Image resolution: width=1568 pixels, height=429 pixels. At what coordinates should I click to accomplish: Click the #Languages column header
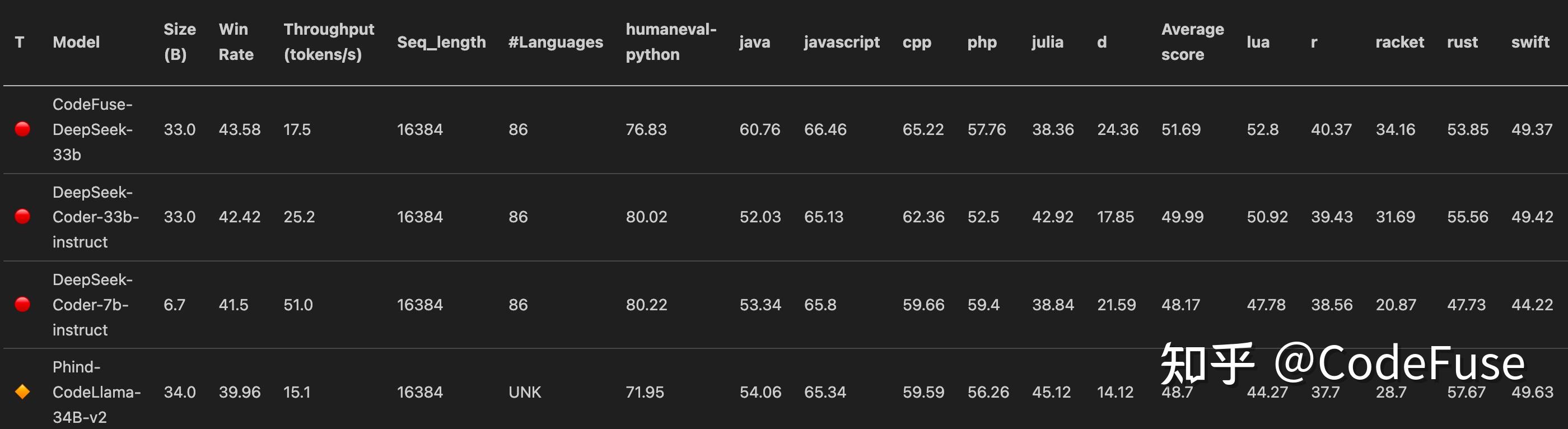556,42
